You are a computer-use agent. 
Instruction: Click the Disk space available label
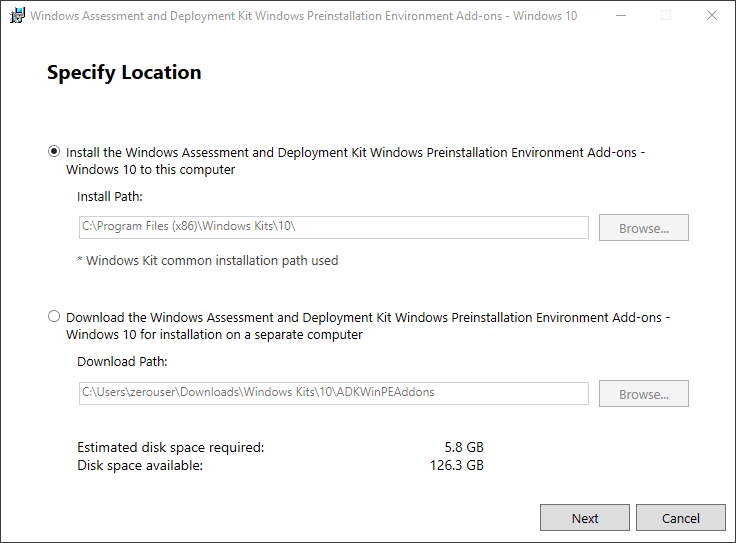coord(140,465)
